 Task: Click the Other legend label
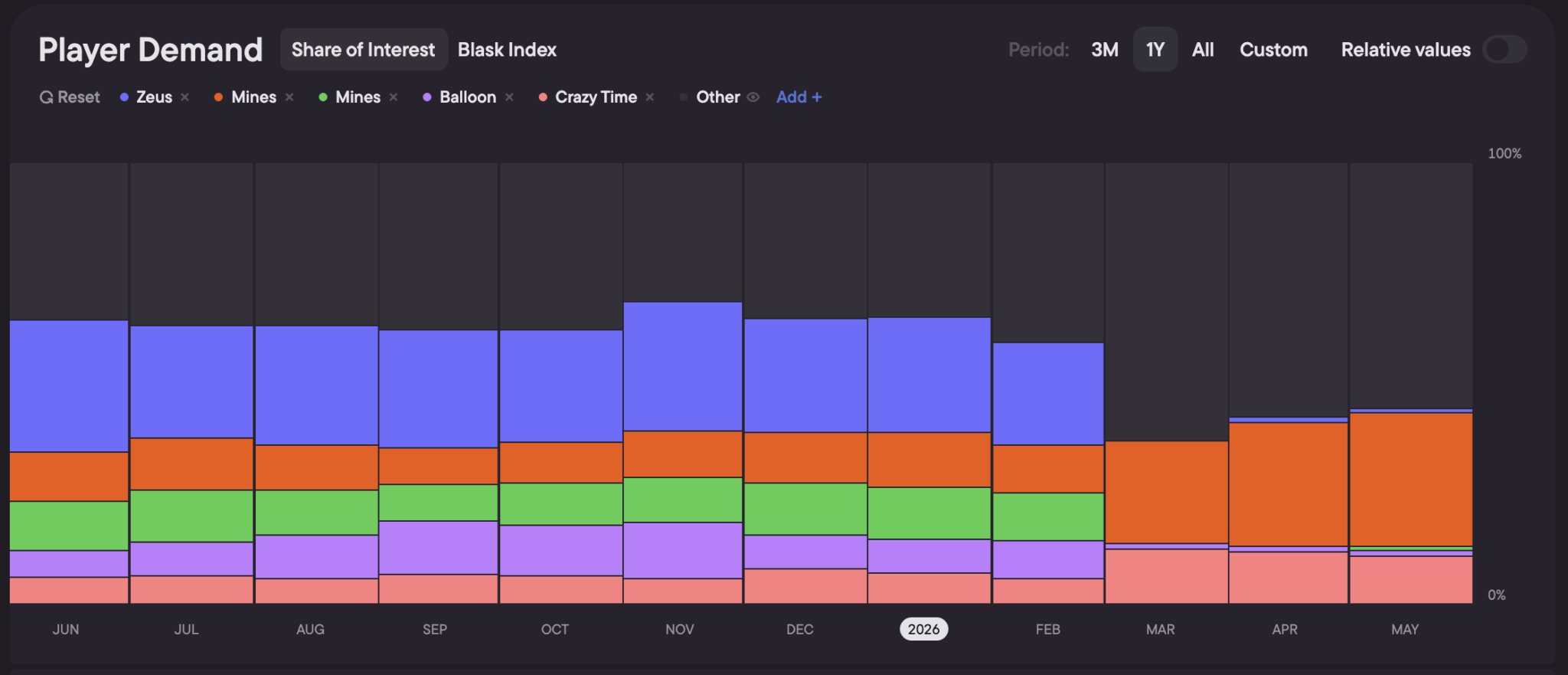718,97
